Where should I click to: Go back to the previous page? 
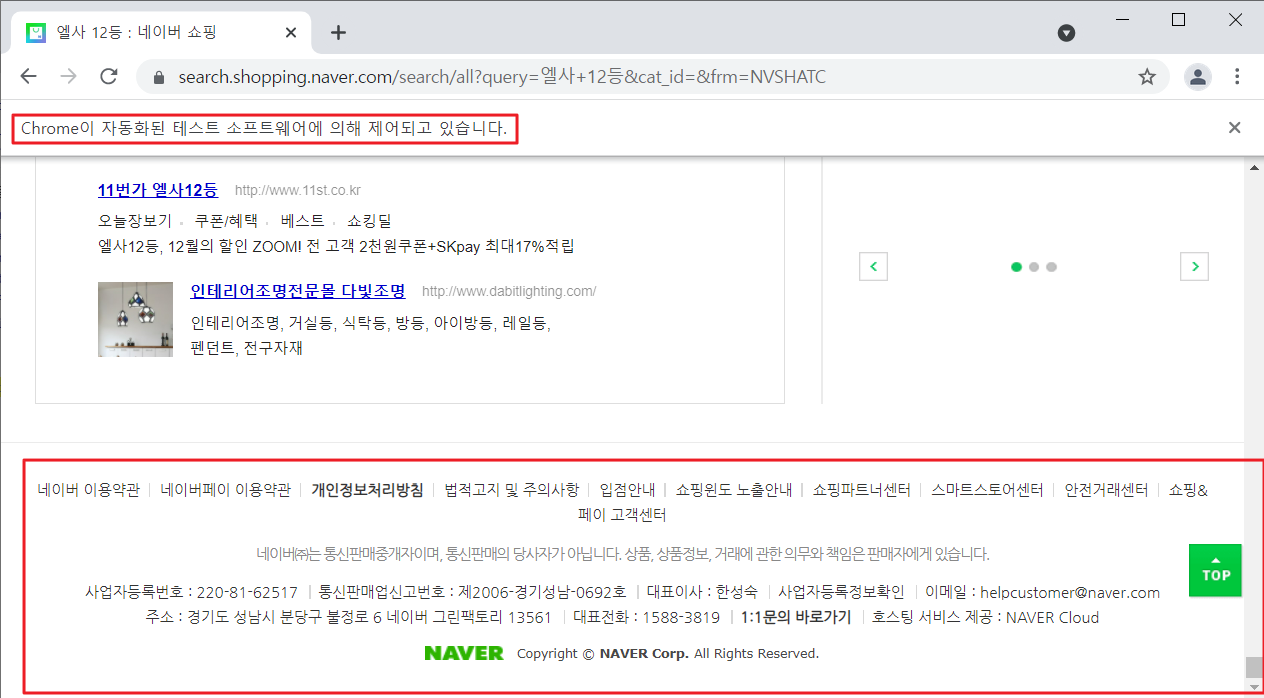(28, 77)
